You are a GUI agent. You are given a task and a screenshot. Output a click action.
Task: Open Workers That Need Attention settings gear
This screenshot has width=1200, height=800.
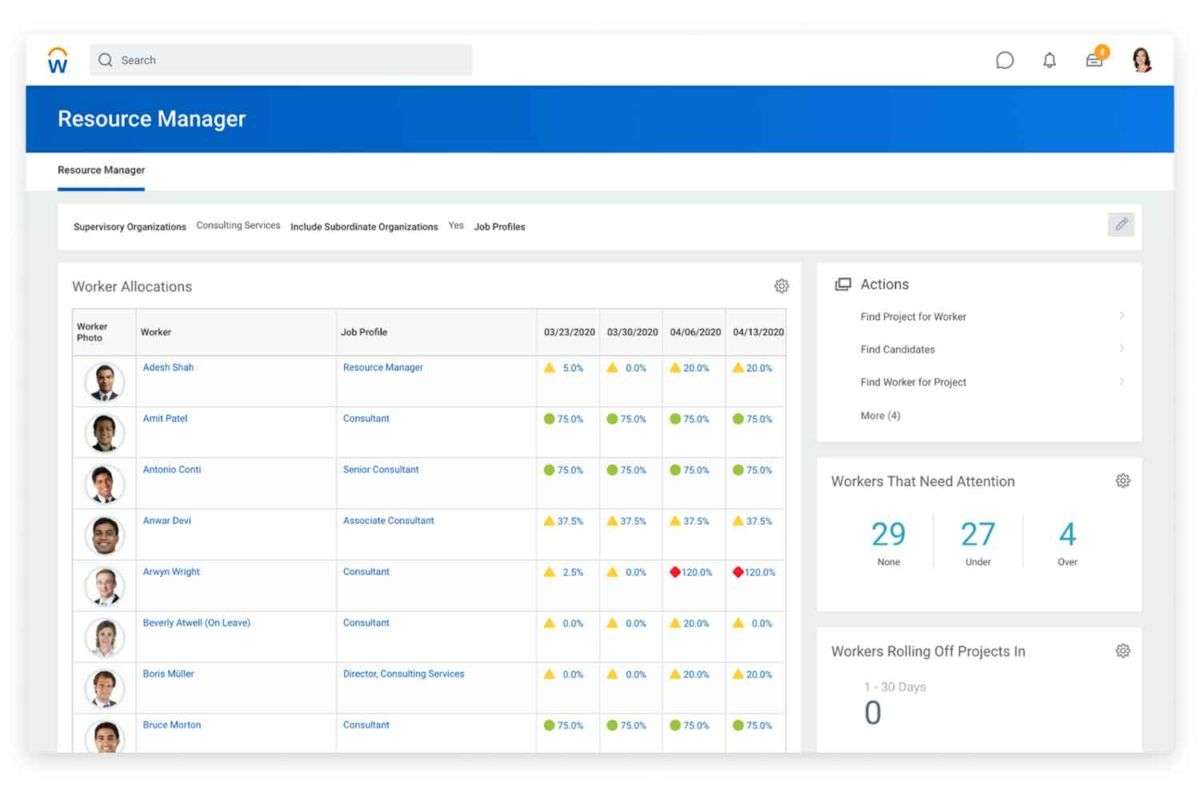[1122, 480]
